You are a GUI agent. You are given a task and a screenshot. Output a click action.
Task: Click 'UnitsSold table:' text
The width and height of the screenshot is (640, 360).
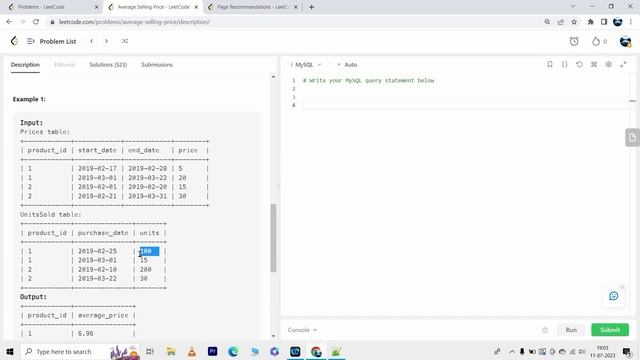51,214
